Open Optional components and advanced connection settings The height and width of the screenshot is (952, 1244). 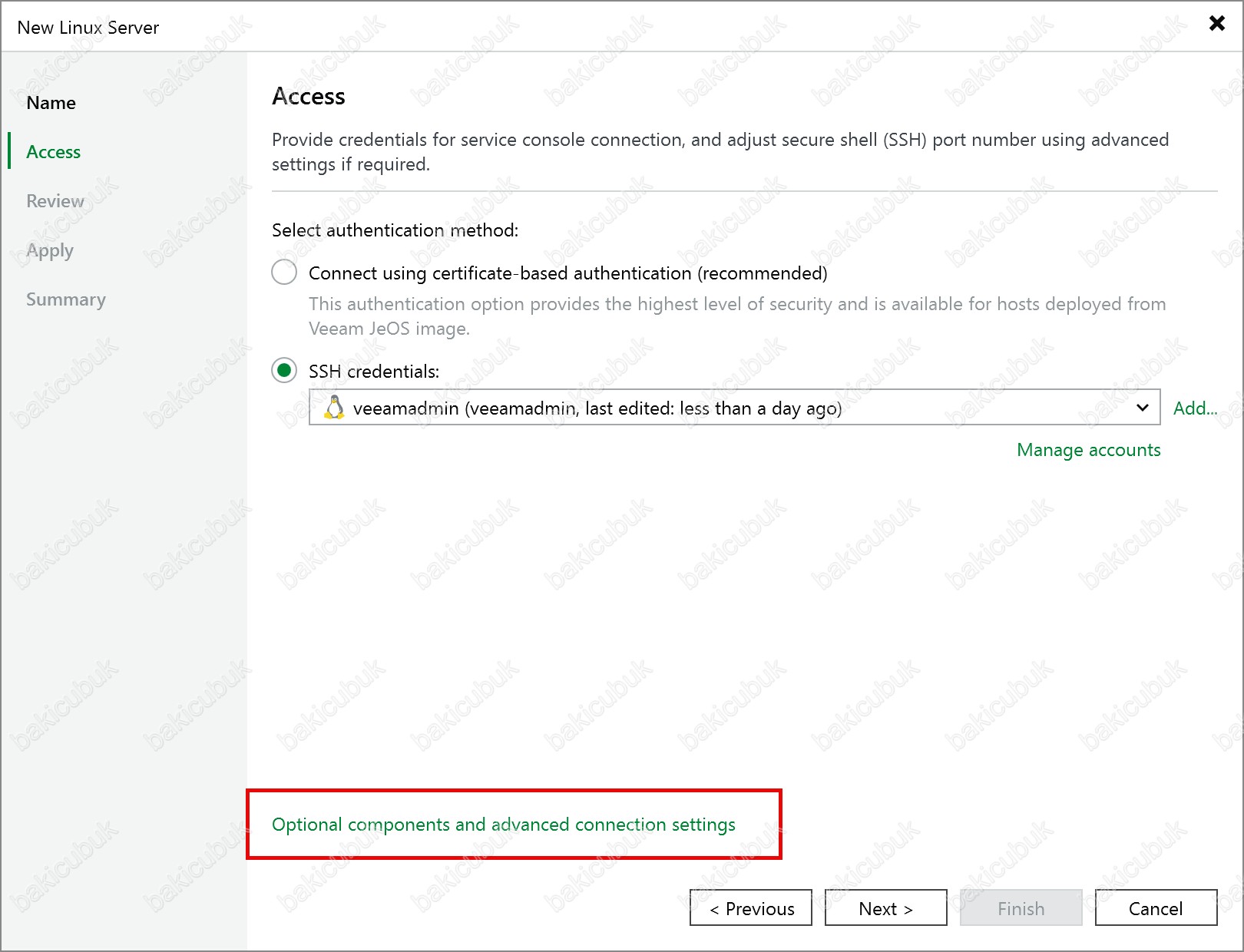coord(504,825)
